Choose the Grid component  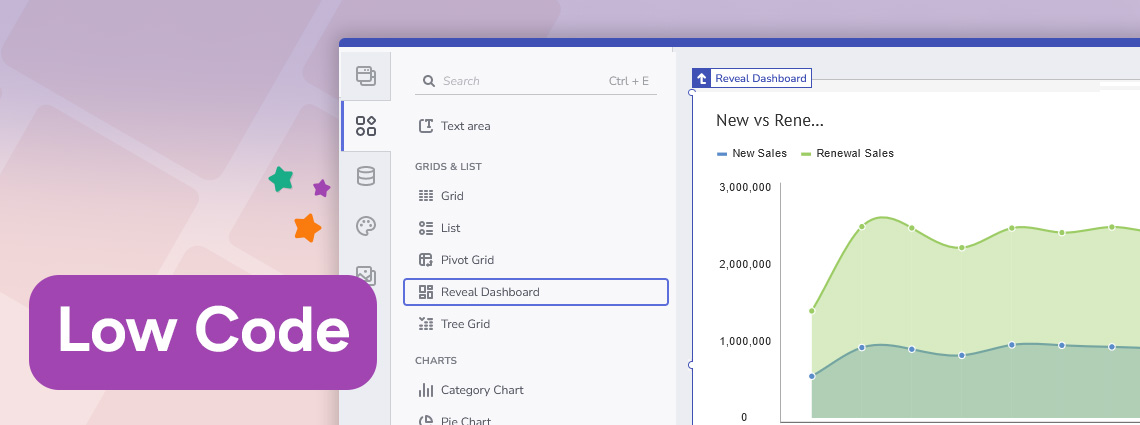pyautogui.click(x=452, y=196)
